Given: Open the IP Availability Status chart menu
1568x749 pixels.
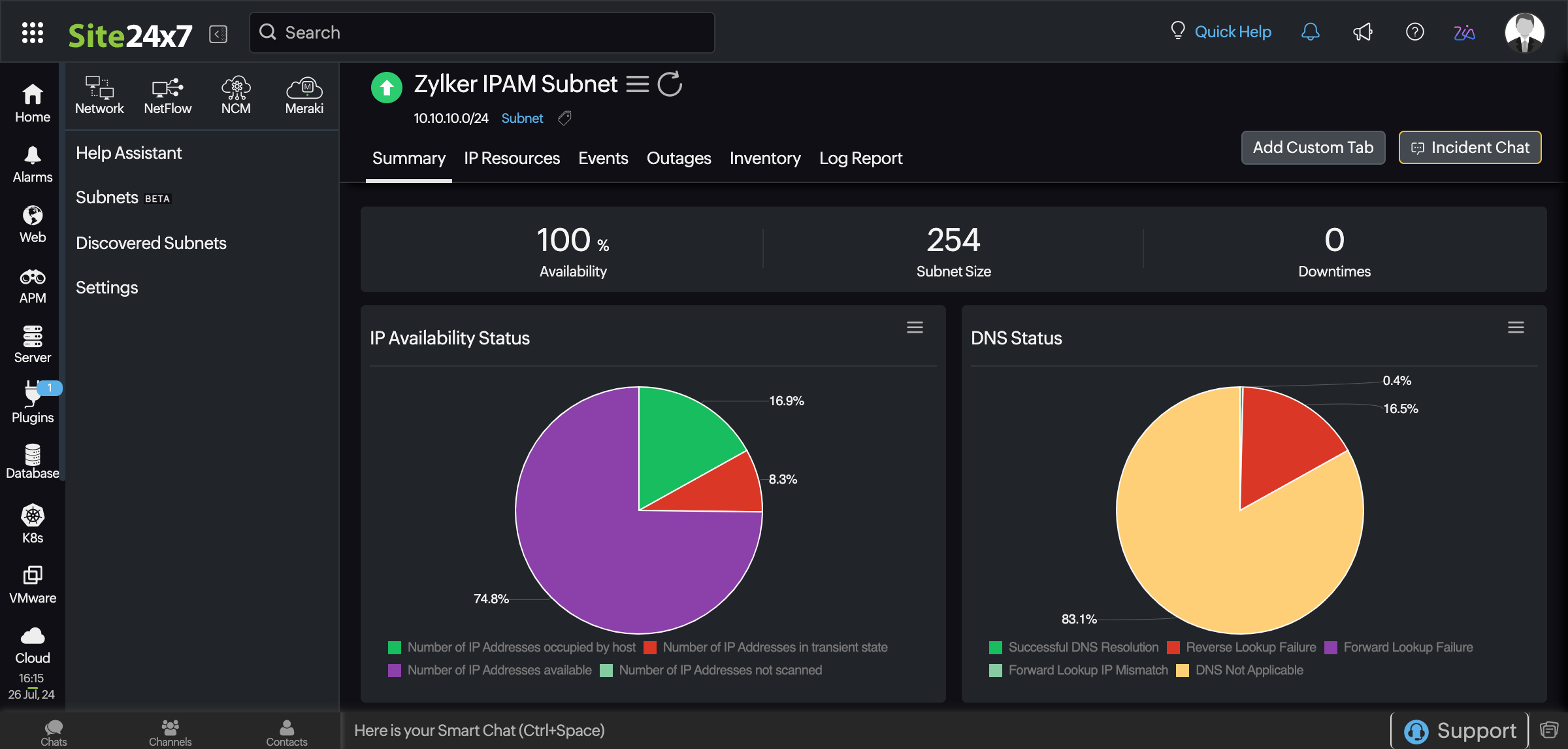Looking at the screenshot, I should [915, 327].
